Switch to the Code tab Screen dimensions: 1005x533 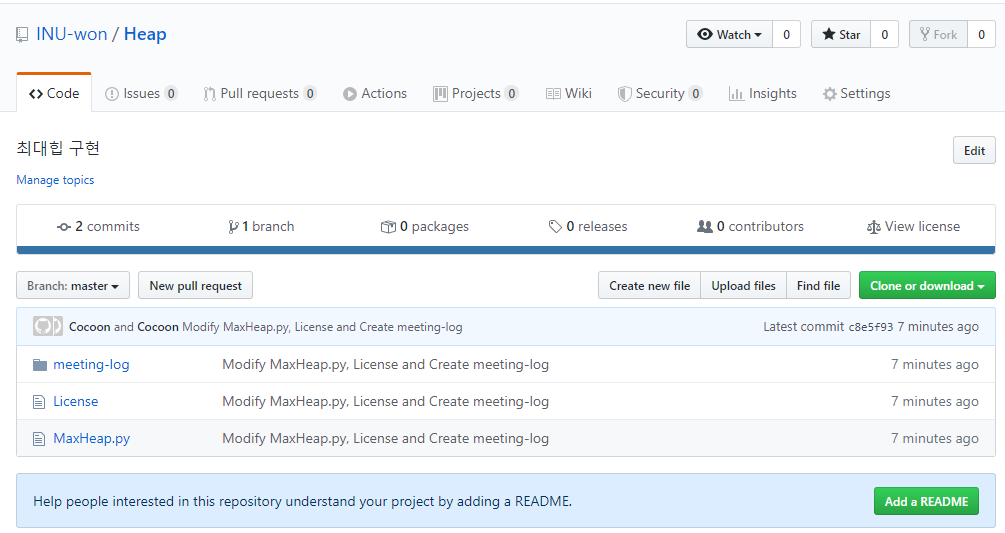[x=54, y=94]
